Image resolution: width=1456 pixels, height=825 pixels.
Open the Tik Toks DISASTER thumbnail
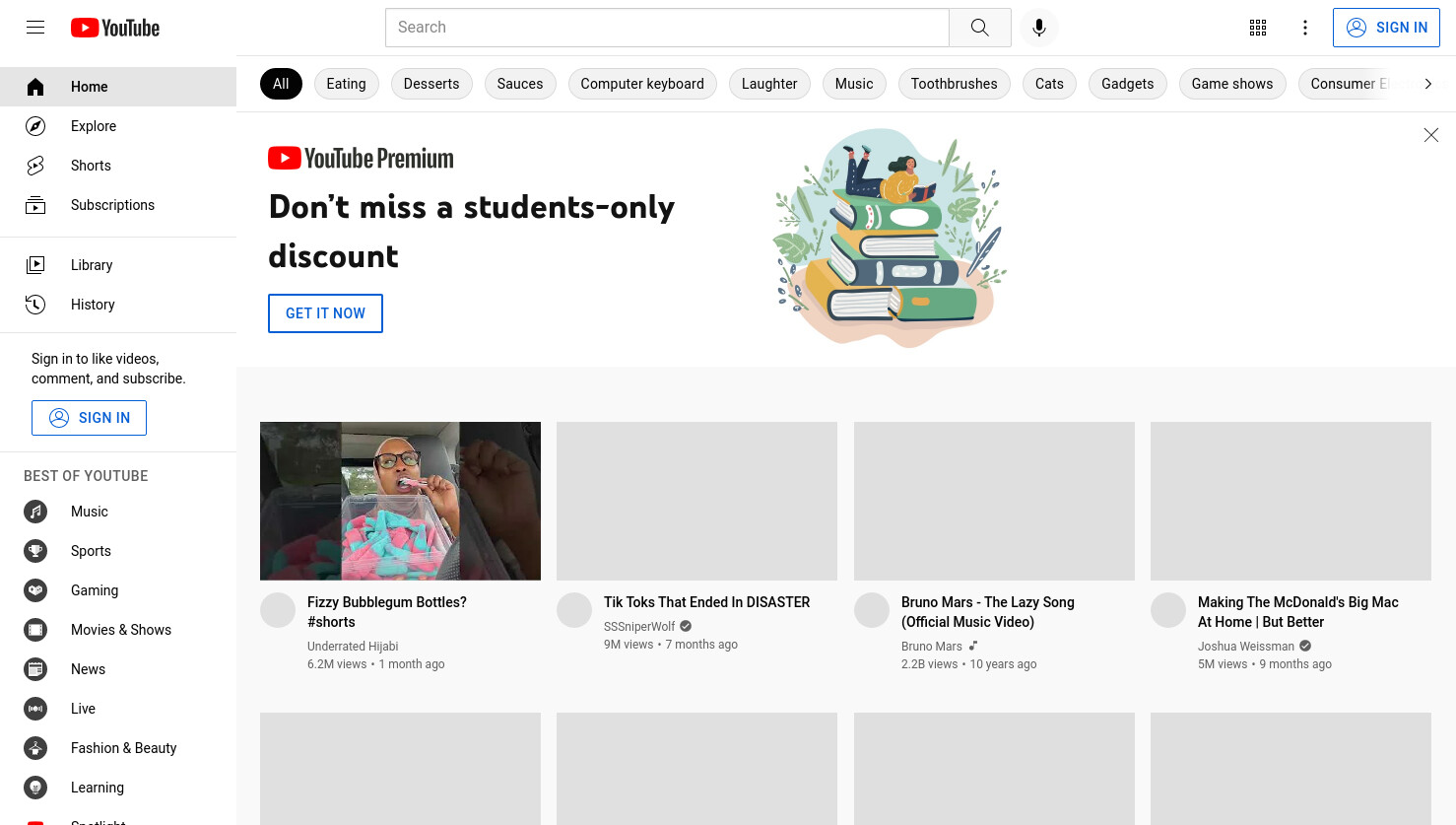point(696,501)
